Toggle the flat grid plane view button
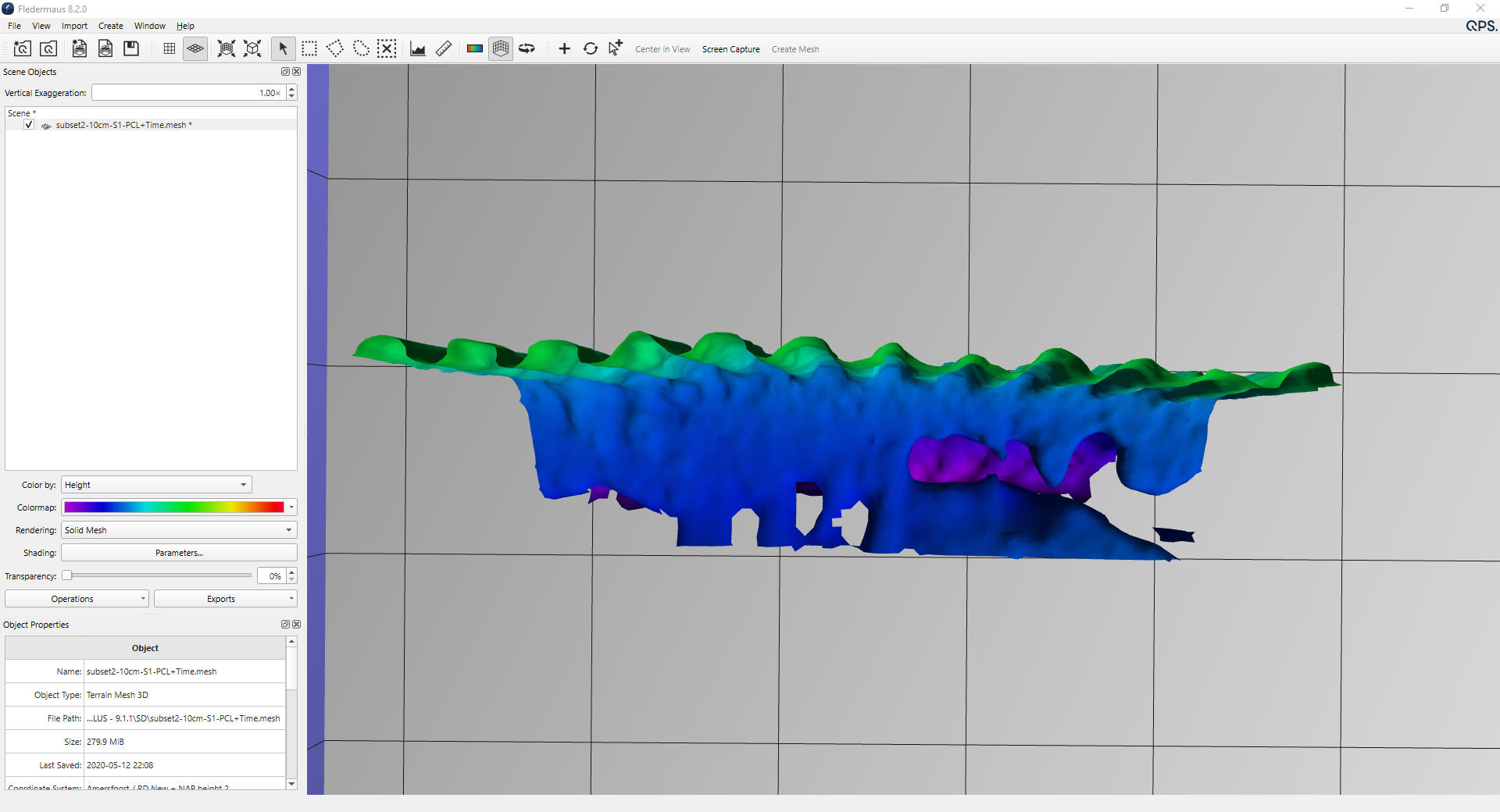The image size is (1500, 812). pyautogui.click(x=195, y=48)
